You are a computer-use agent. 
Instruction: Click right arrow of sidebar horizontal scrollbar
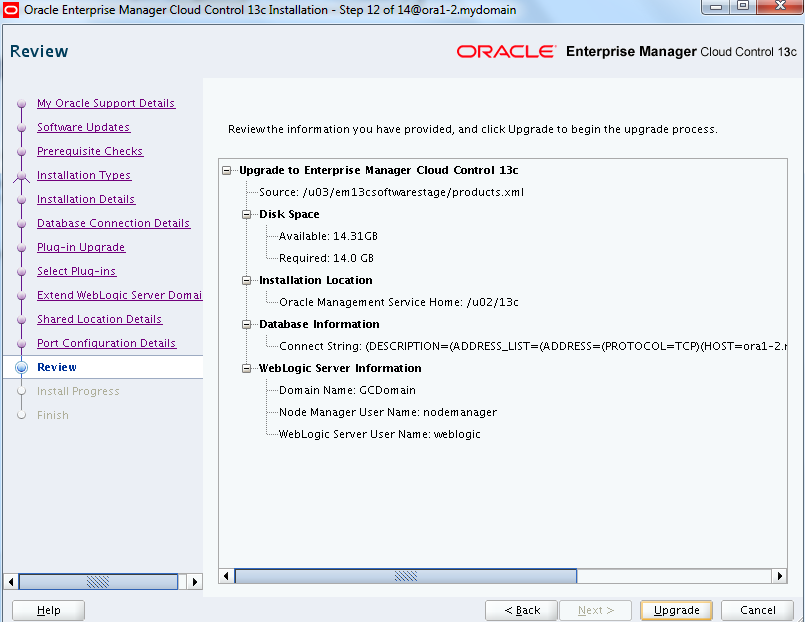[194, 581]
